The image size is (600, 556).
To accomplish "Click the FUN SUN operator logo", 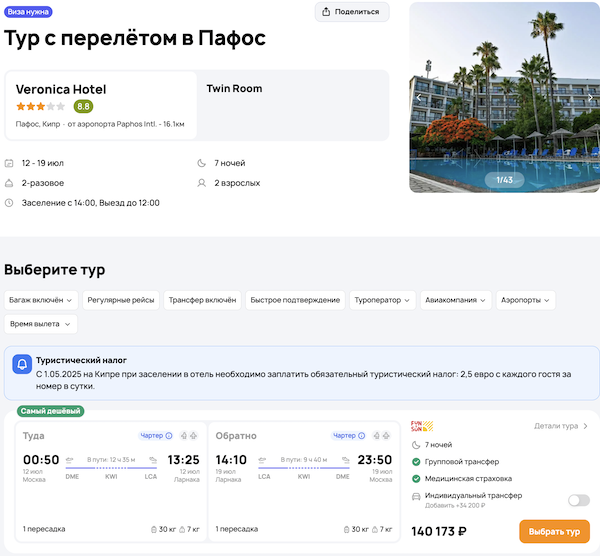I will pos(421,426).
